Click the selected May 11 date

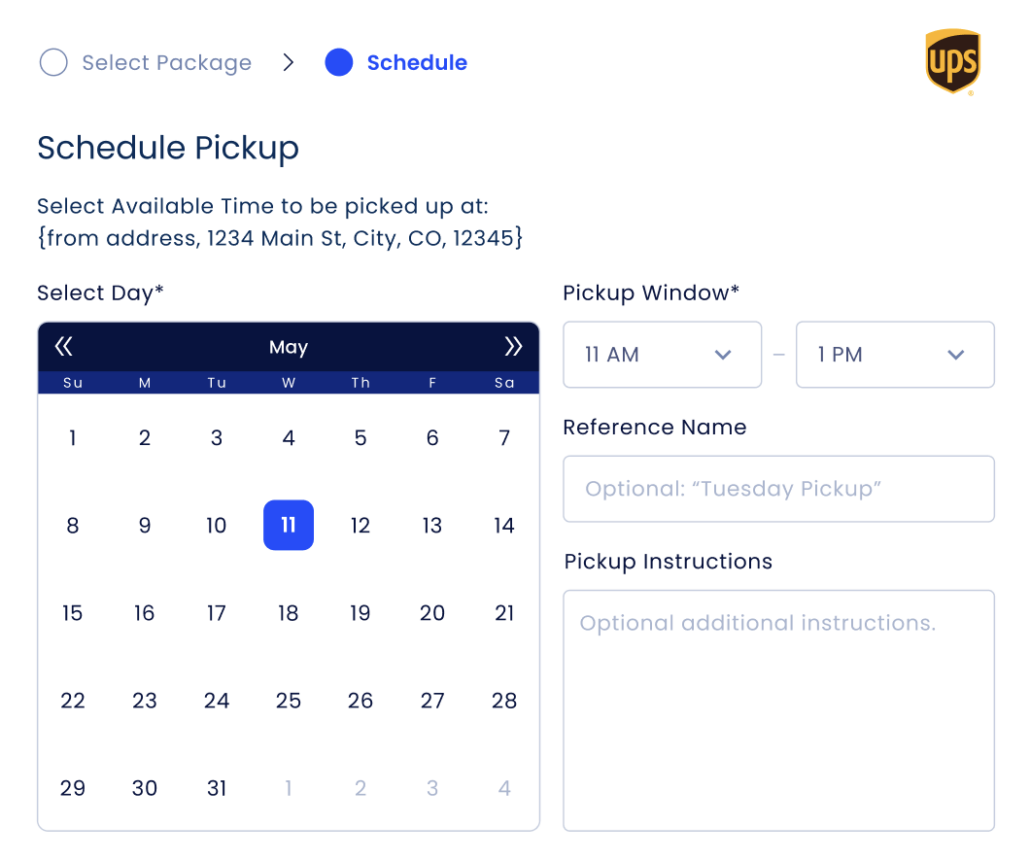pos(288,525)
